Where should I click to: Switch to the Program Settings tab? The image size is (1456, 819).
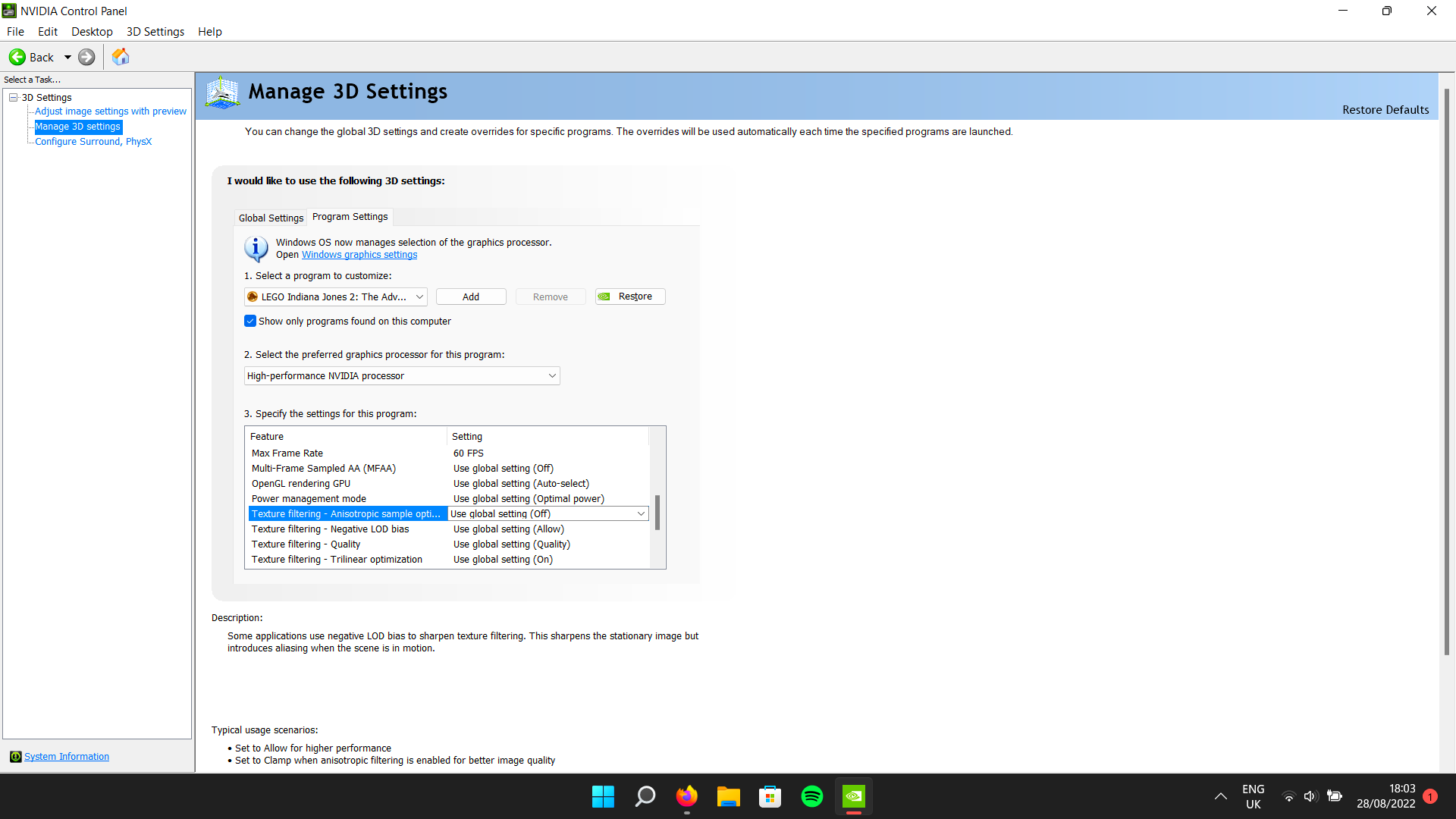click(350, 217)
